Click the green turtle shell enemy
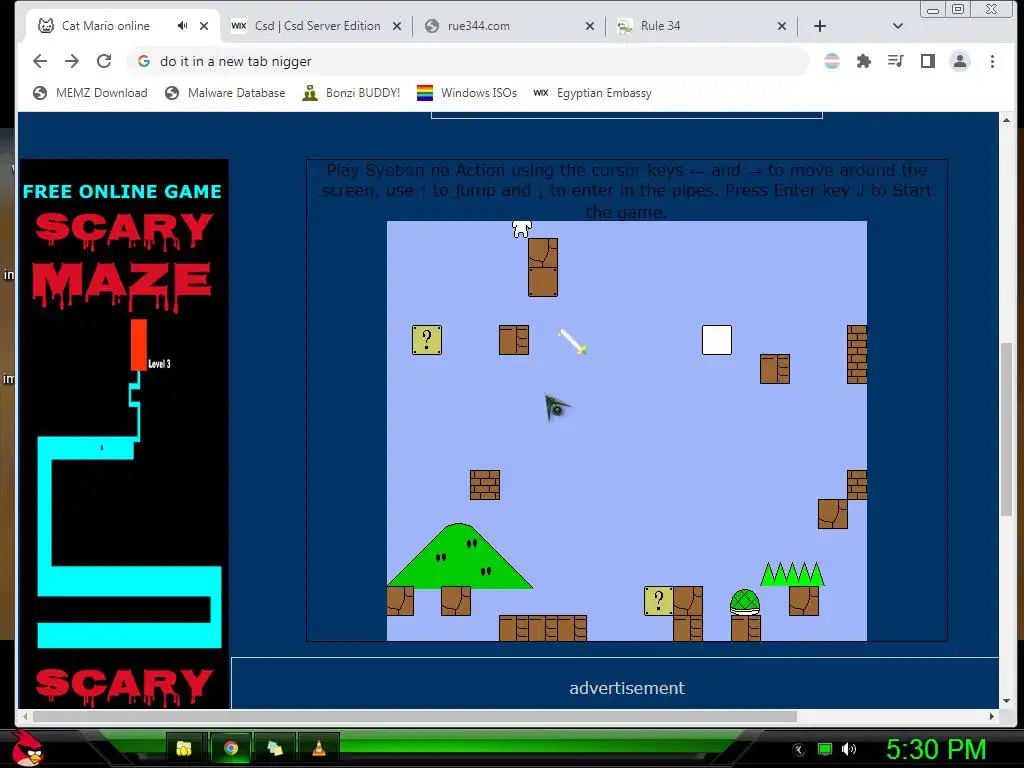This screenshot has height=768, width=1024. point(744,602)
